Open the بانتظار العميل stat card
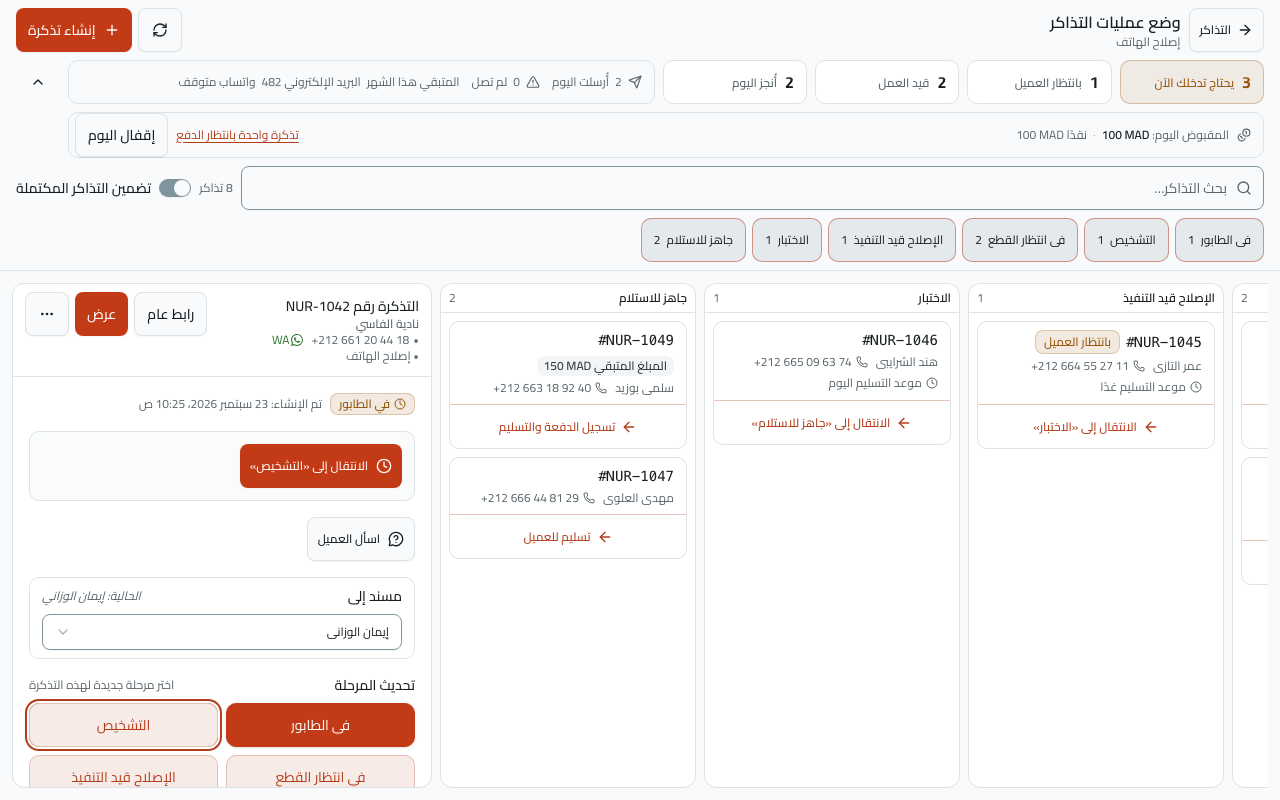1280x800 pixels. pos(1039,82)
